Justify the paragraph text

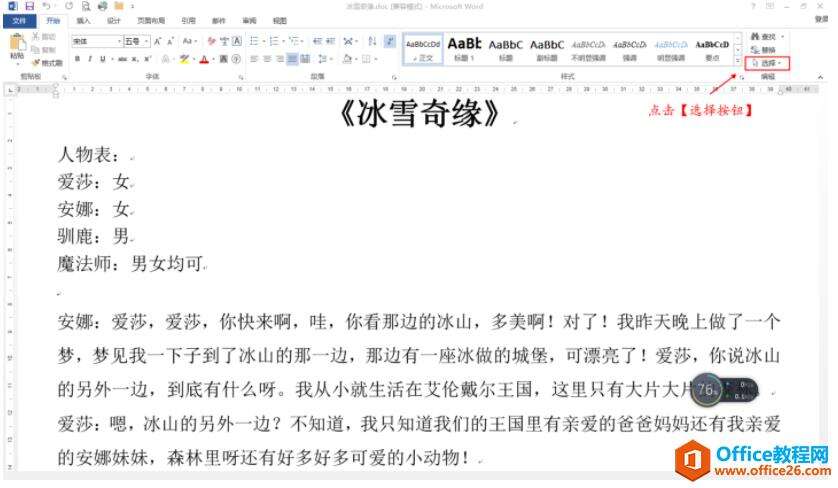(292, 59)
